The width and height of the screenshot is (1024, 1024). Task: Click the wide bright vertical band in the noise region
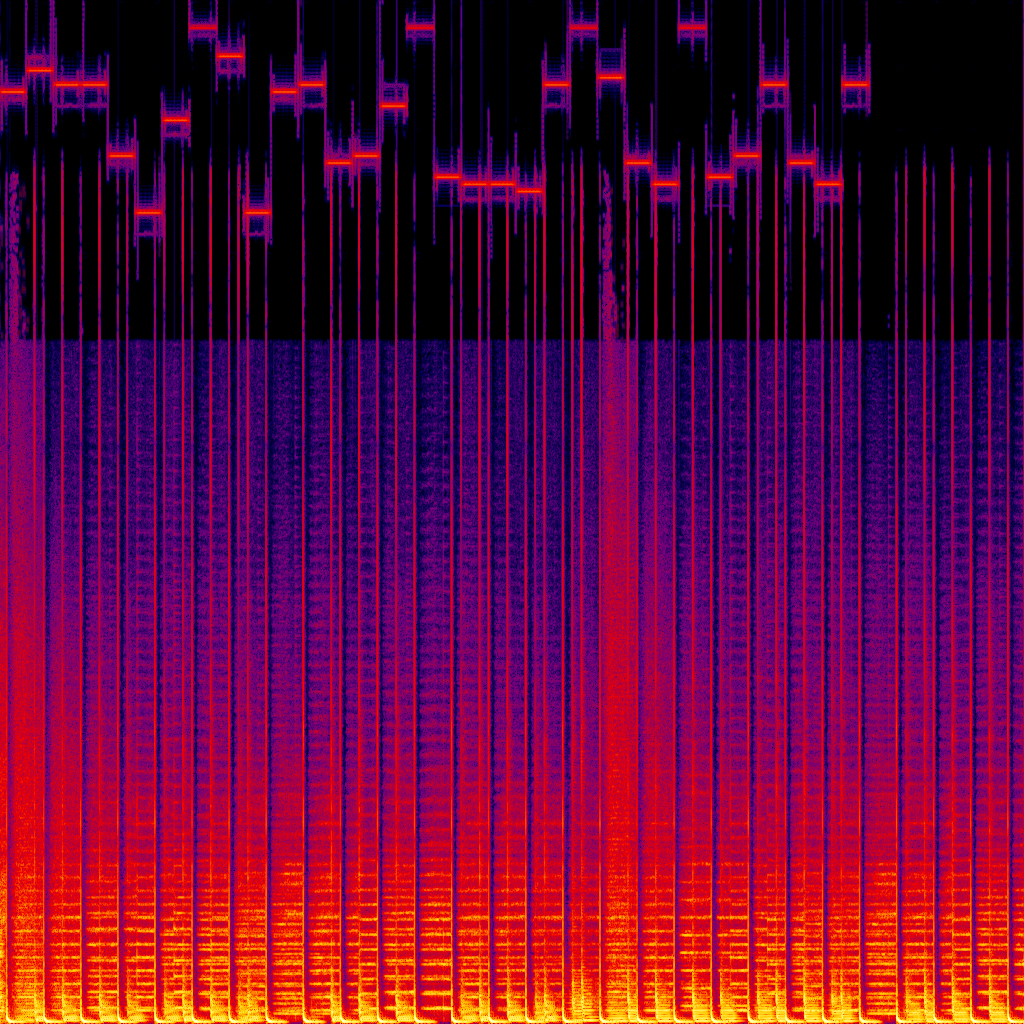pos(618,600)
